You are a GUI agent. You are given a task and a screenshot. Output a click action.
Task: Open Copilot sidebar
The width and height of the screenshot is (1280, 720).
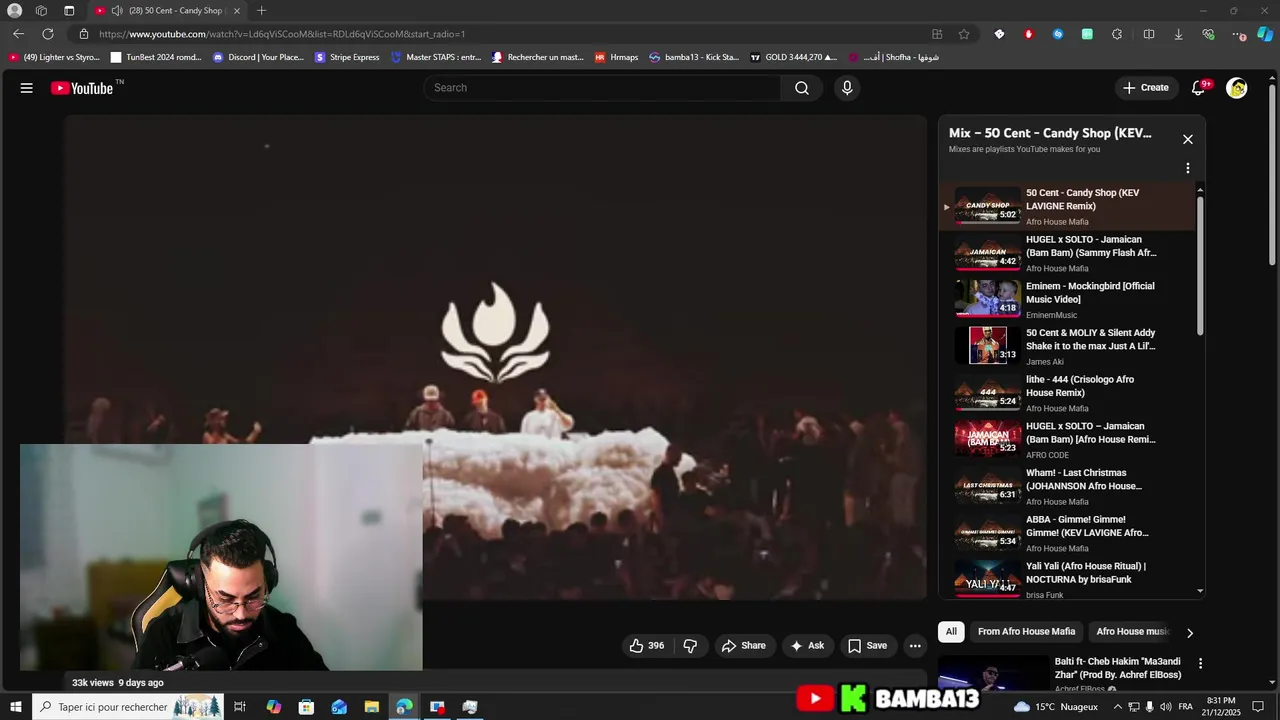point(1265,34)
